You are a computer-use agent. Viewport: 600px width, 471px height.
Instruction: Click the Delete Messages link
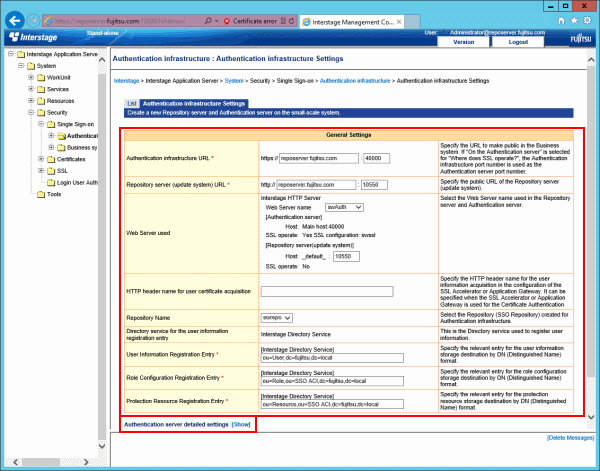[x=571, y=438]
